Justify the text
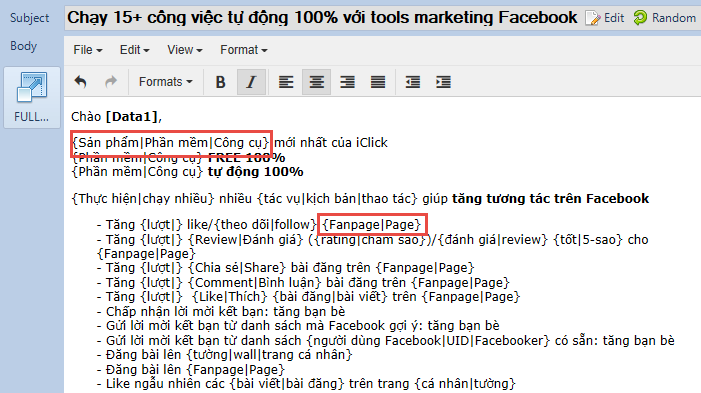This screenshot has width=701, height=393. point(378,82)
